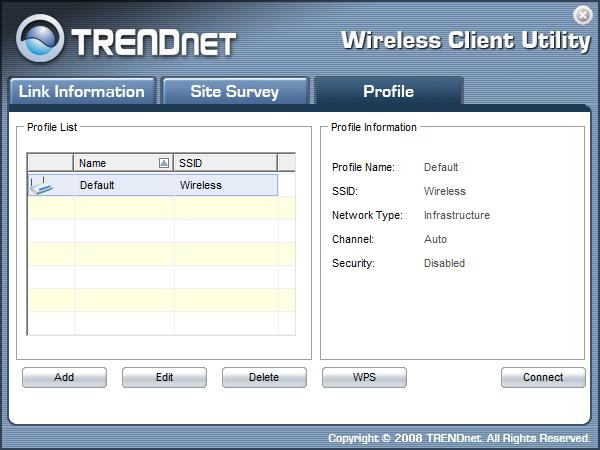Click the SSID value Wireless in Profile Information
600x450 pixels.
tap(445, 191)
